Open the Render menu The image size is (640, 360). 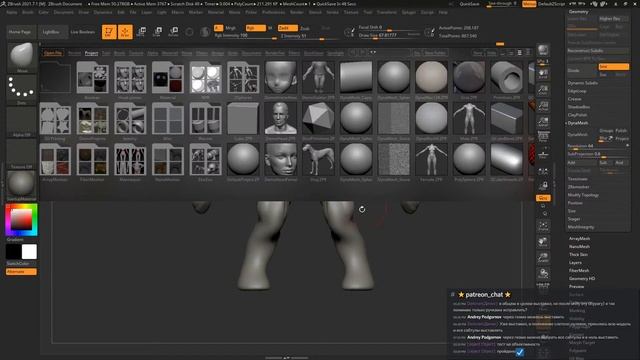tap(297, 12)
